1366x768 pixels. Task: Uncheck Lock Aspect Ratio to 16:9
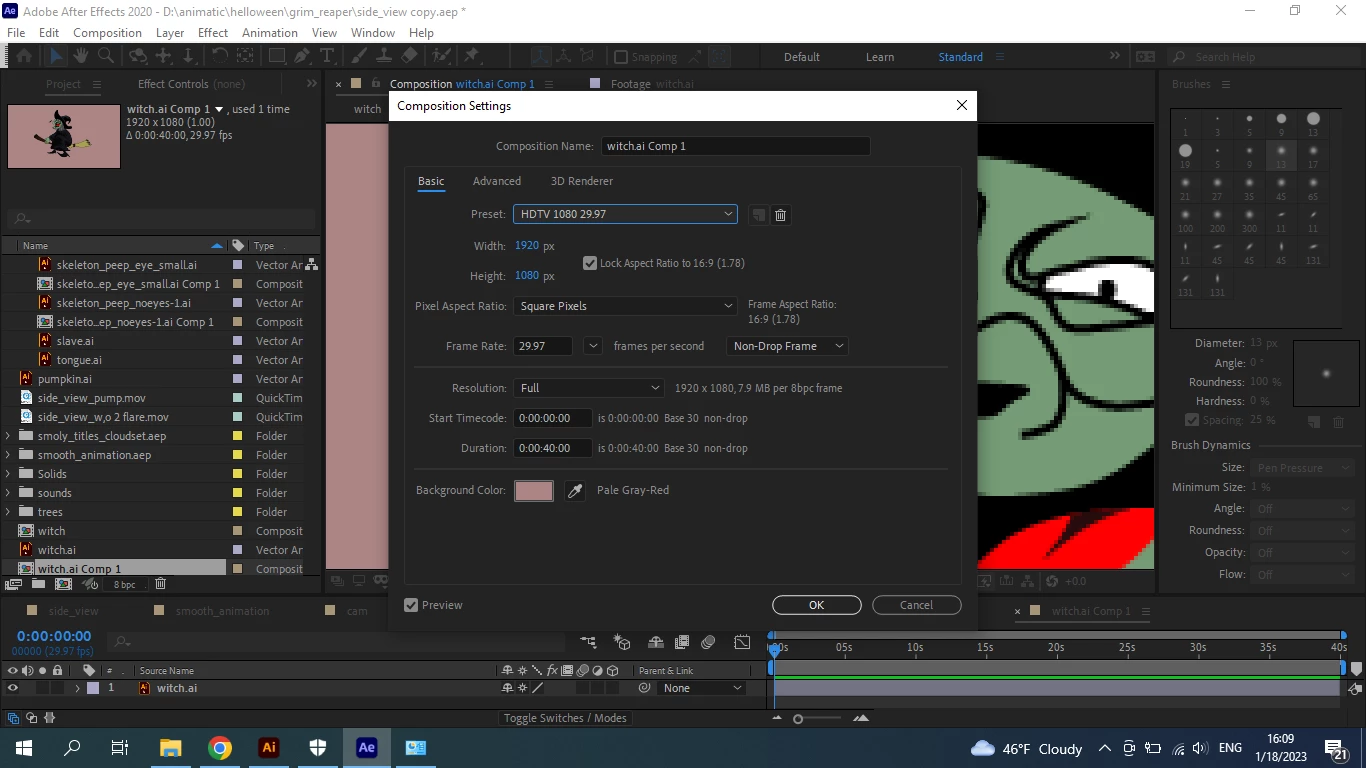(590, 263)
